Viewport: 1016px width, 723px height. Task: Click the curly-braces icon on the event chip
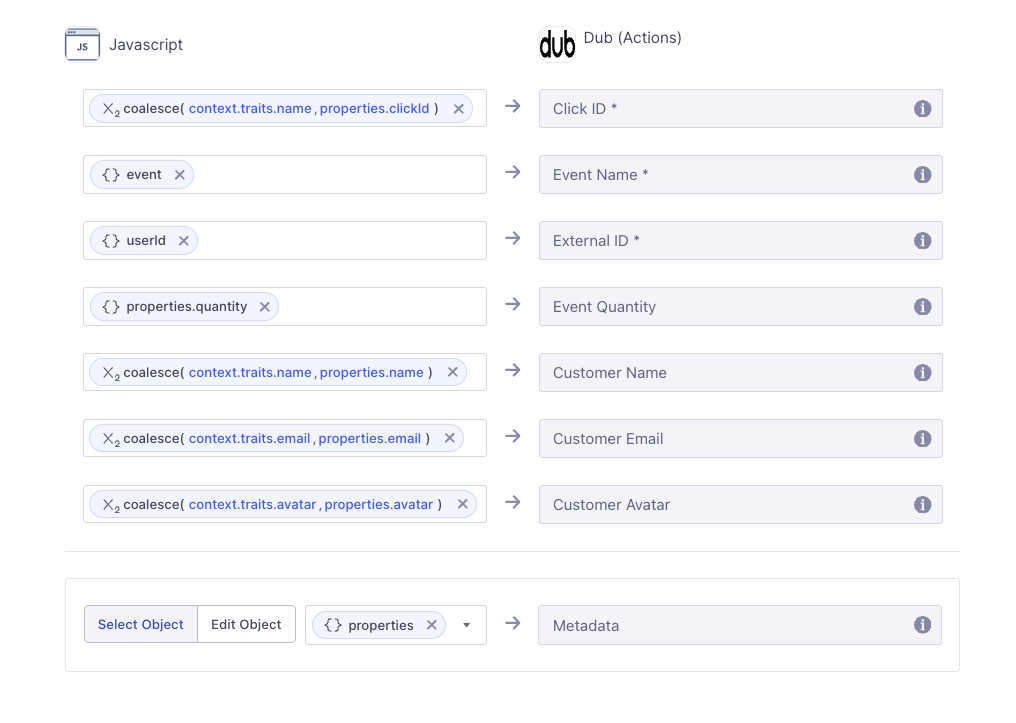pyautogui.click(x=111, y=174)
